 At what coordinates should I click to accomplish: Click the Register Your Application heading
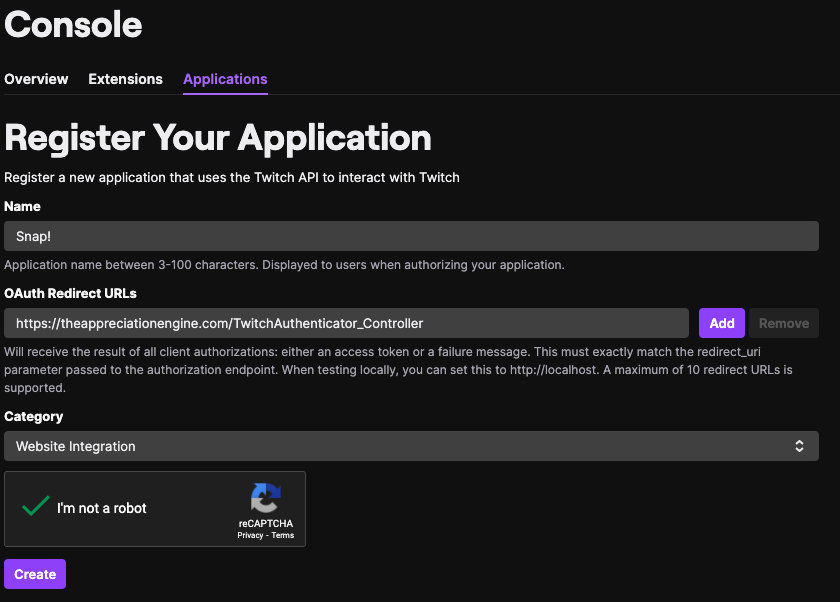point(218,139)
